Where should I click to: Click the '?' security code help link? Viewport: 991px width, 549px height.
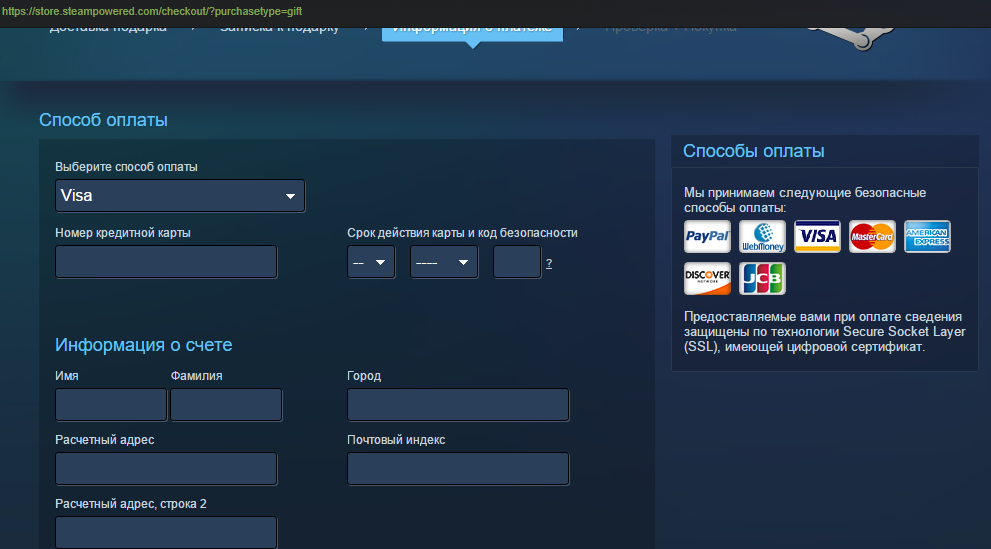point(549,263)
